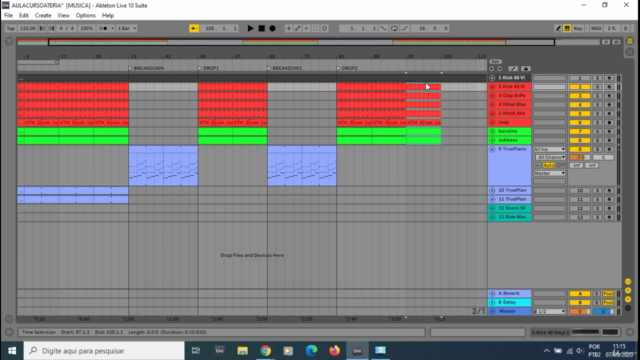Enable Key map mode switch
Screen dimensions: 640x360
(x=578, y=28)
